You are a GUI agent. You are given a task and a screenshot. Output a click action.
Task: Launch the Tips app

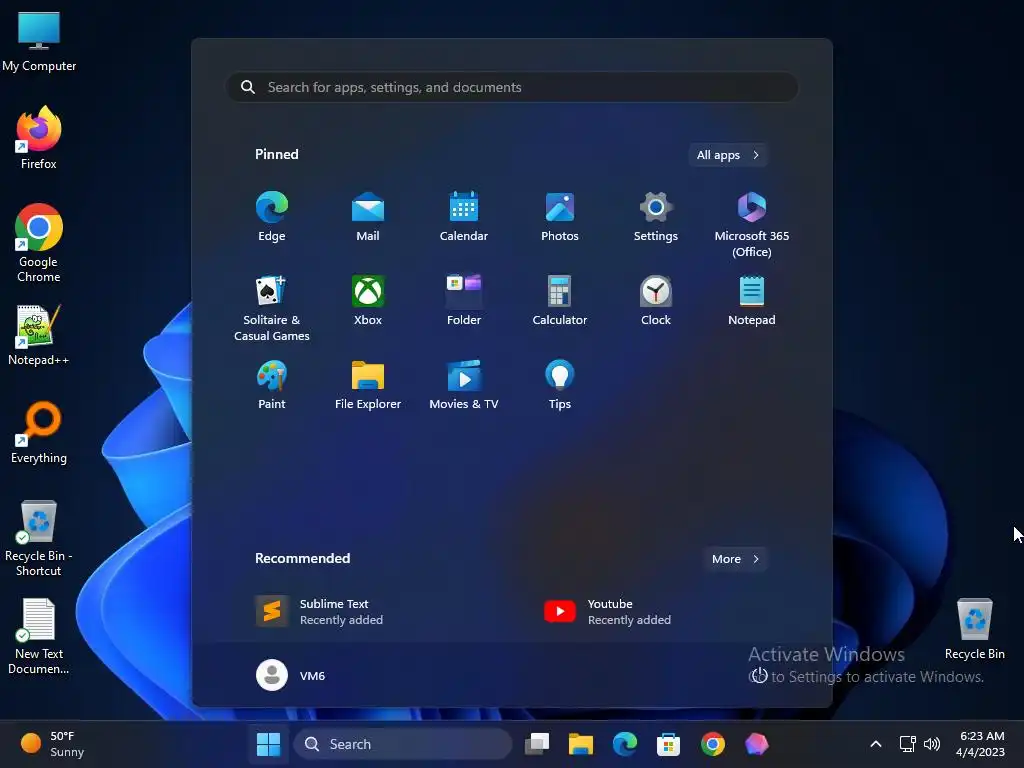(560, 385)
